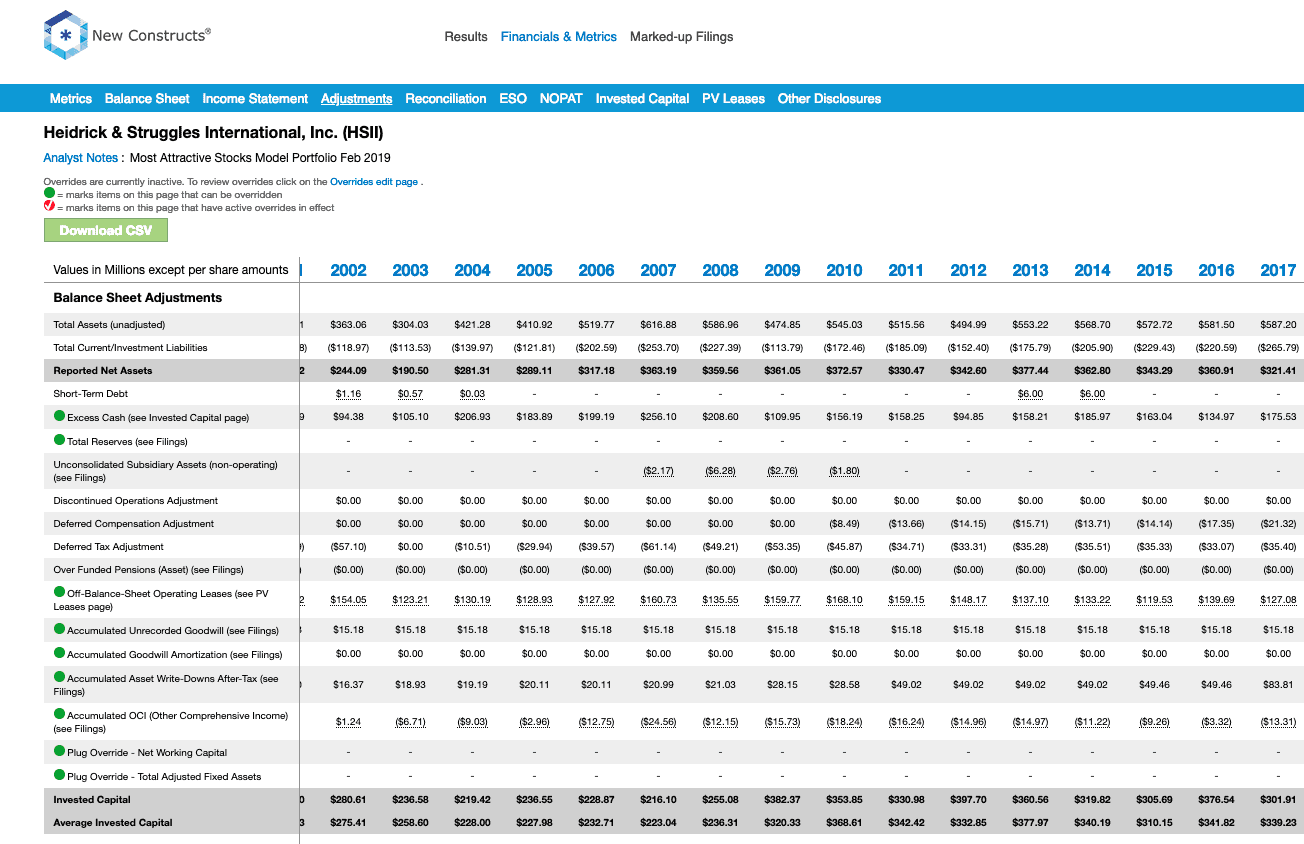Image resolution: width=1304 pixels, height=844 pixels.
Task: Click 2007 Accumulated OCI value ($24.56)
Action: (659, 722)
